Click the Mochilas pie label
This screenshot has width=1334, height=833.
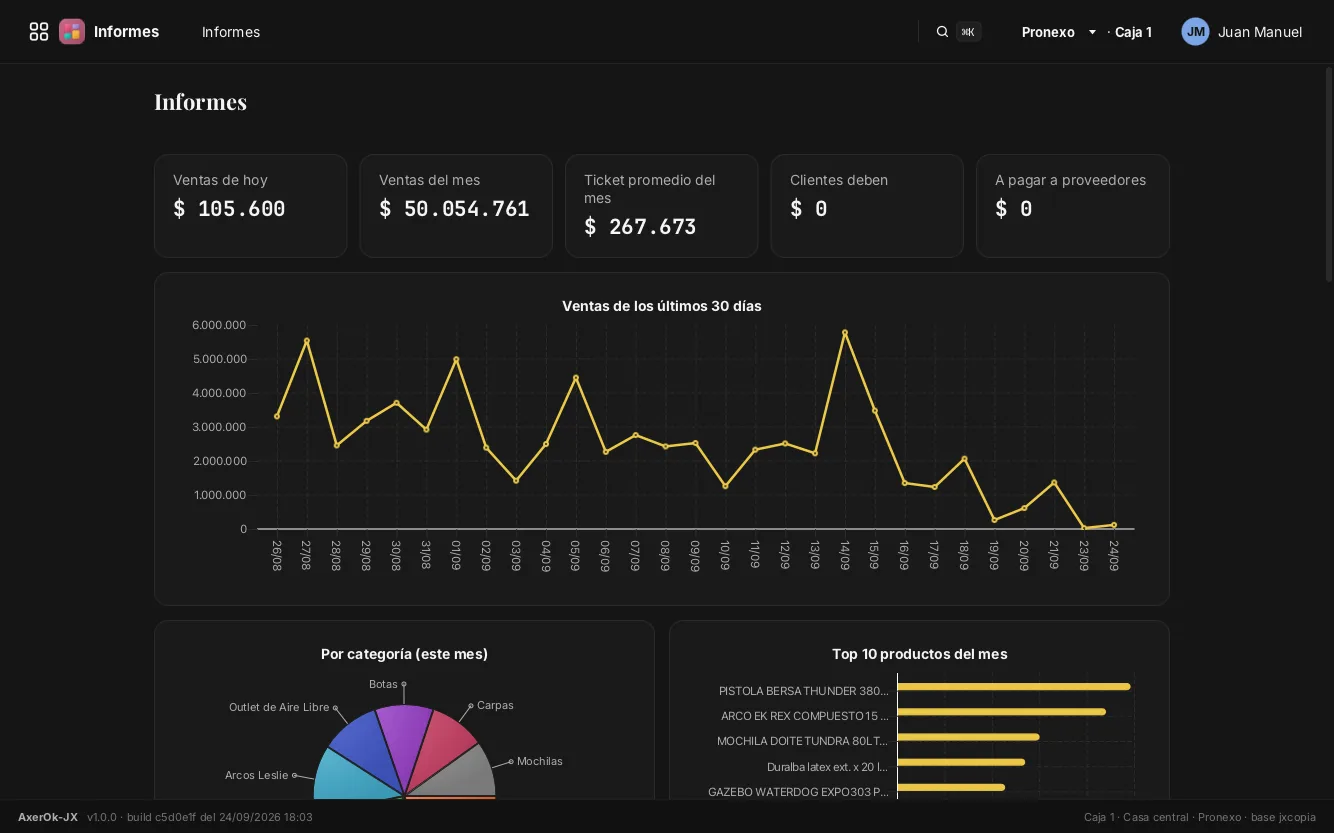point(540,761)
